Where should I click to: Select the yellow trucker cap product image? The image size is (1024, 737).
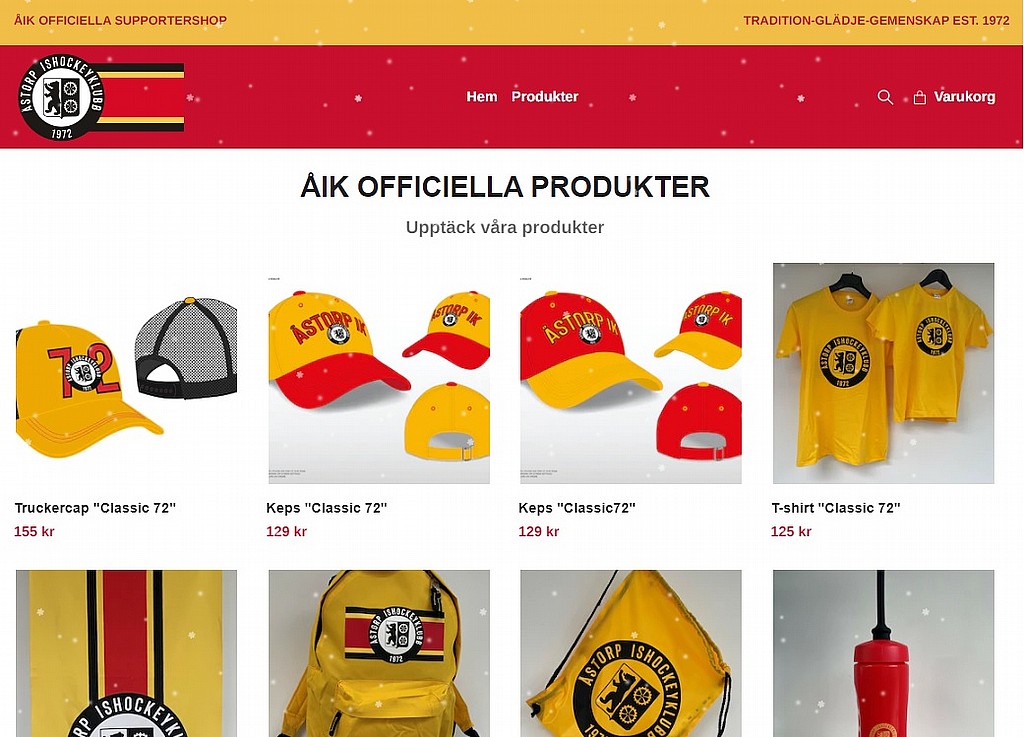(x=127, y=373)
